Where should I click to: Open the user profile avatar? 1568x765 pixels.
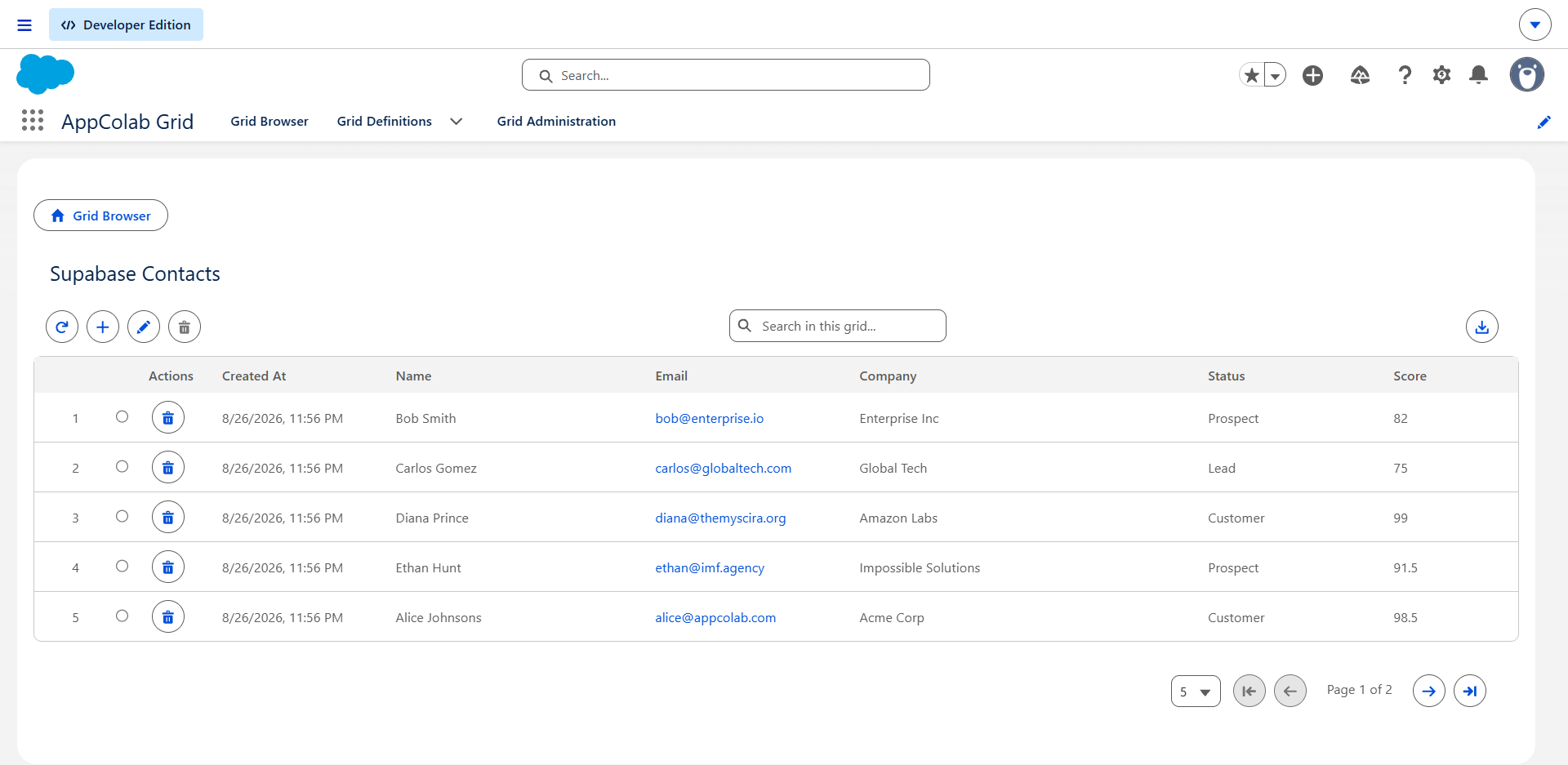pyautogui.click(x=1526, y=74)
